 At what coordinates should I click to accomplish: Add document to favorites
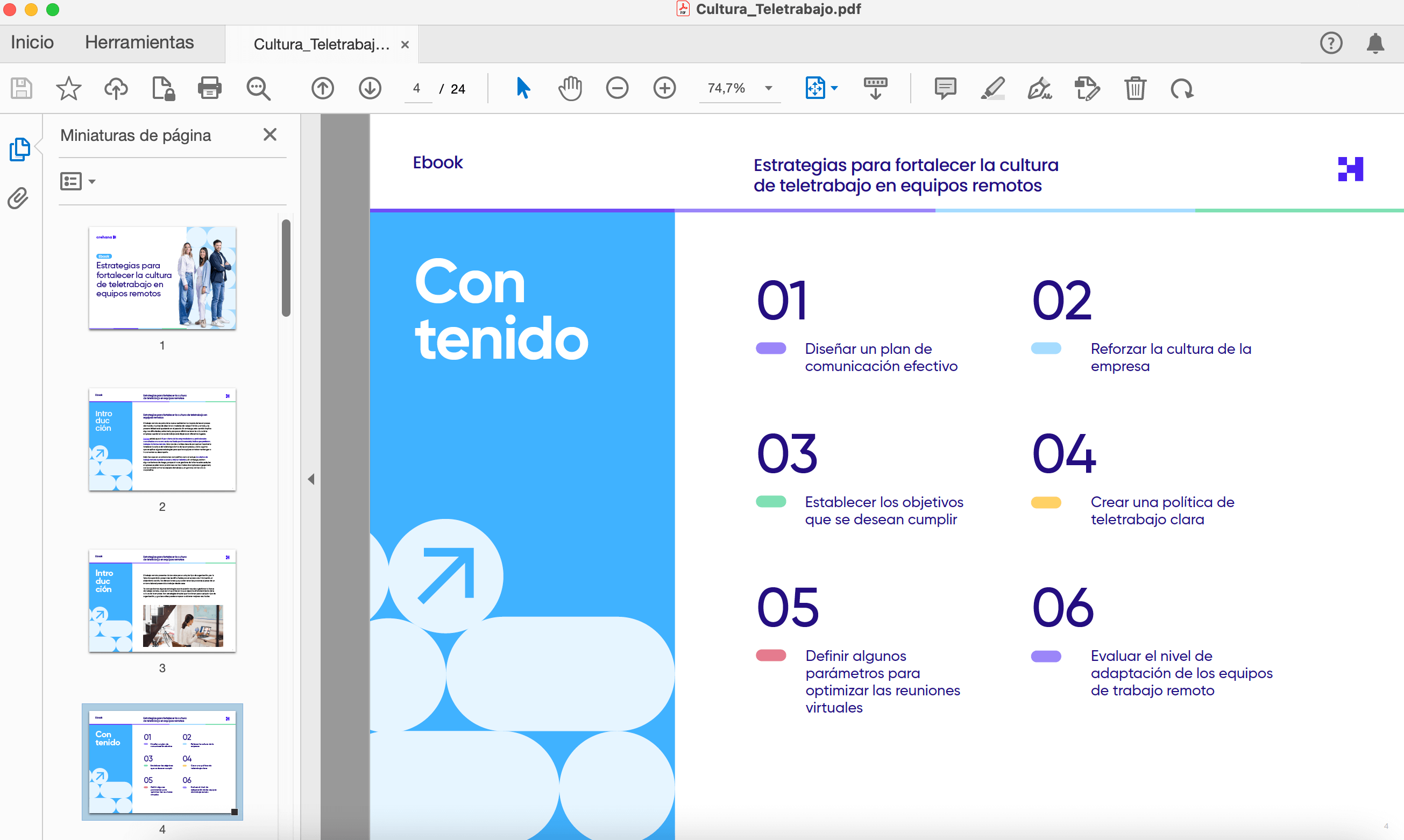(x=68, y=88)
